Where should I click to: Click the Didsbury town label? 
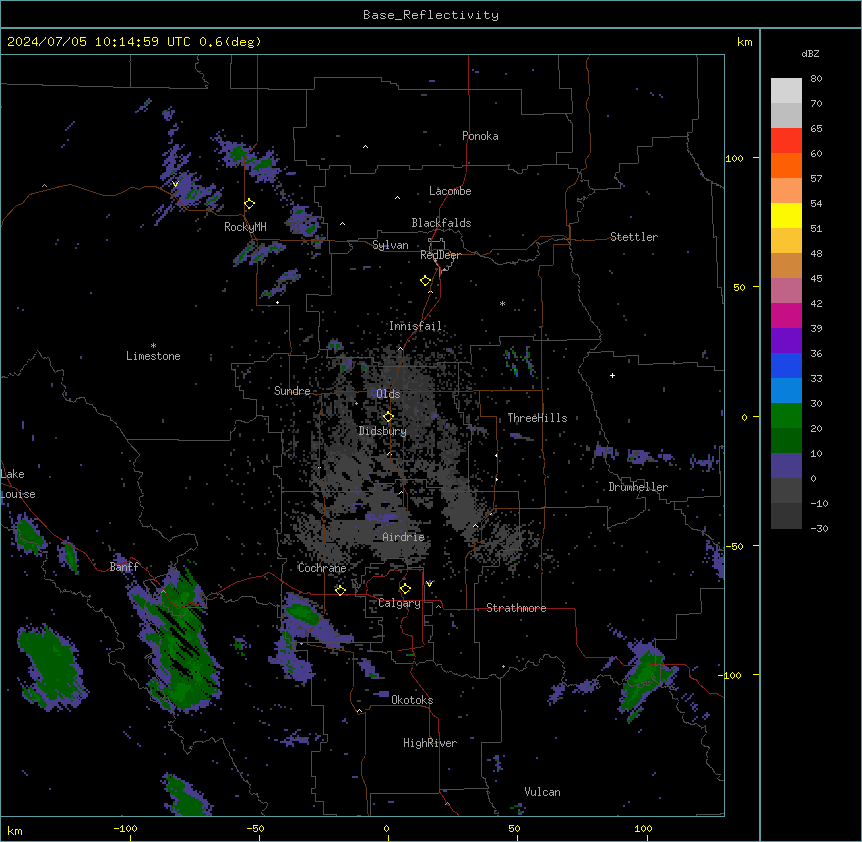click(383, 431)
